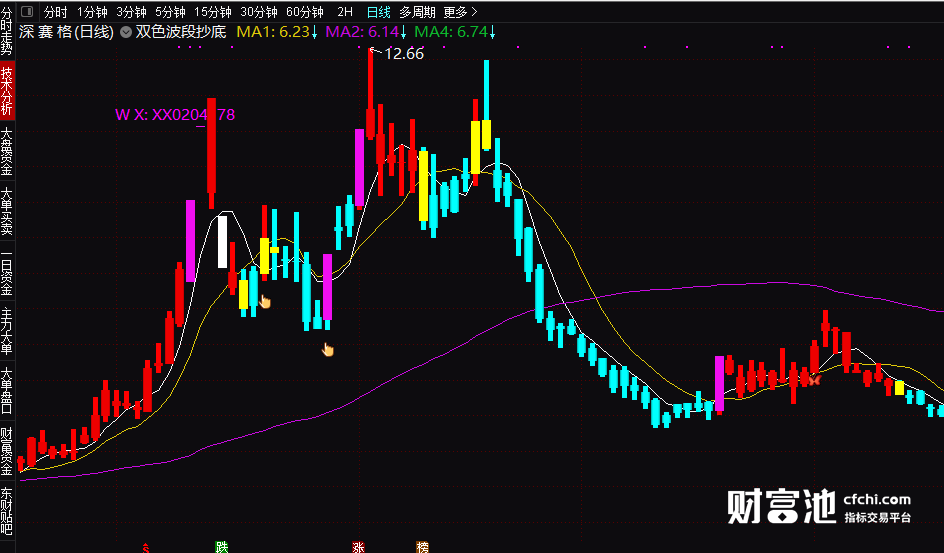Switch to the 分时 period tab
Image resolution: width=944 pixels, height=553 pixels.
coord(56,12)
